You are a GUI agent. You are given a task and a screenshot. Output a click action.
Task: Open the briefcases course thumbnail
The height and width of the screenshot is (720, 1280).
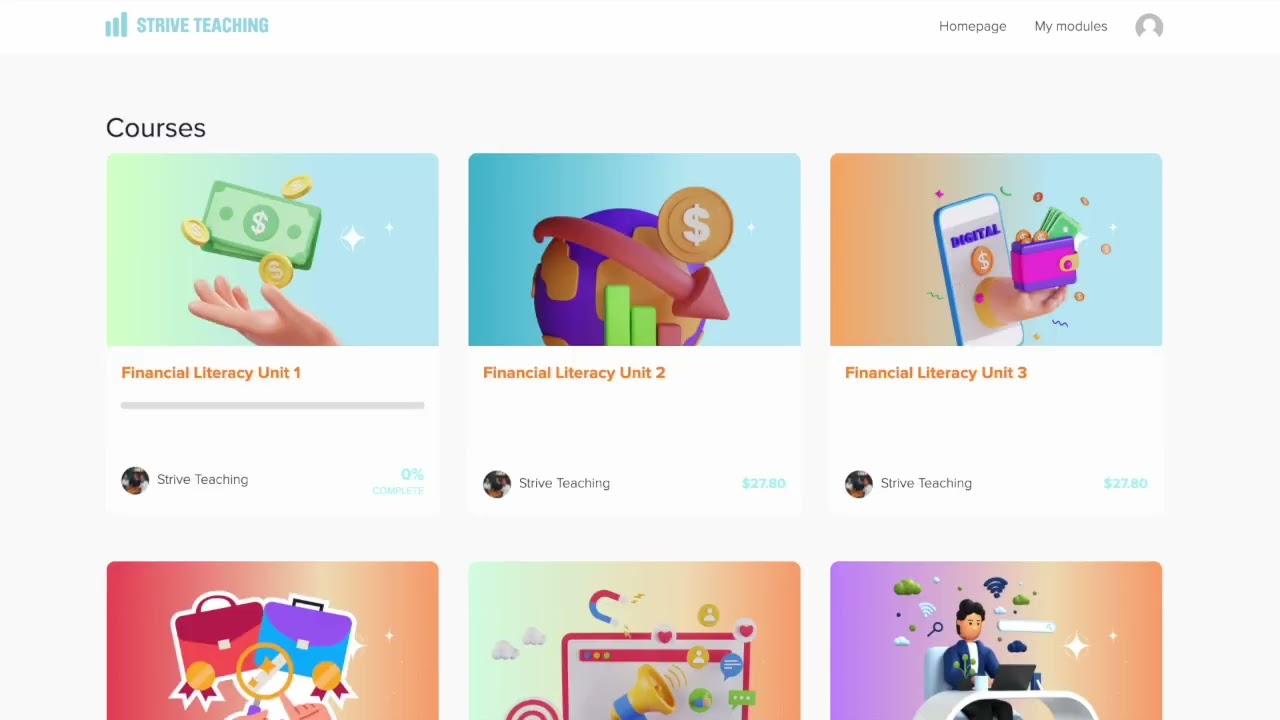(x=272, y=641)
